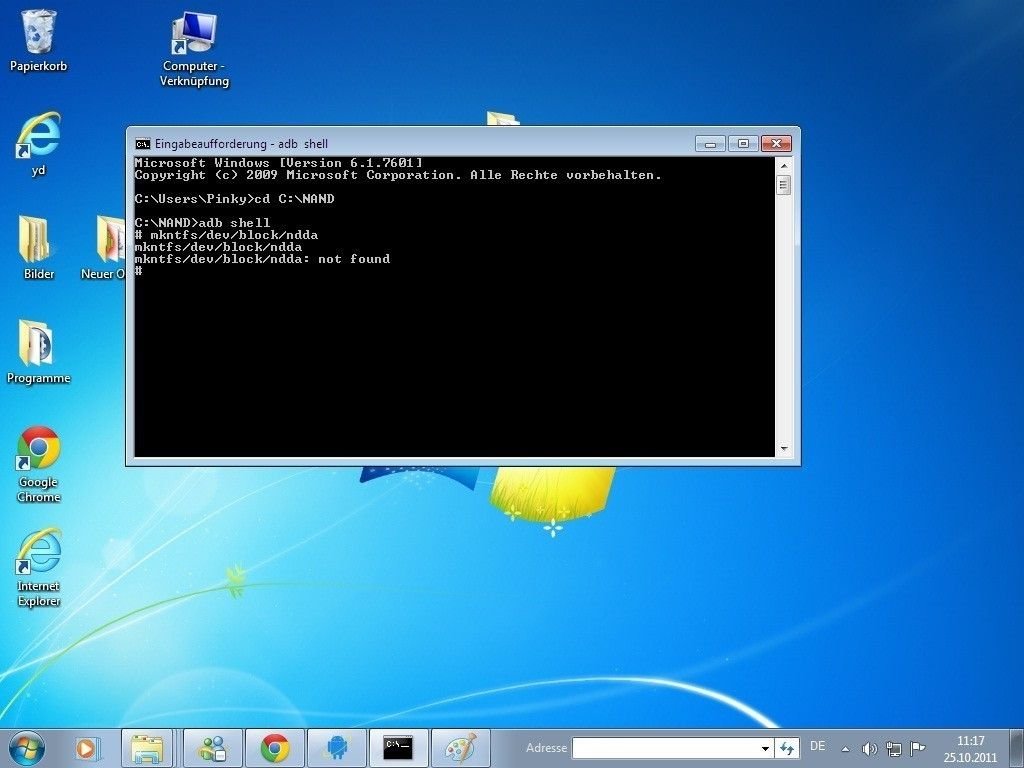Switch to the command prompt taskbar button
The image size is (1024, 768).
click(398, 748)
